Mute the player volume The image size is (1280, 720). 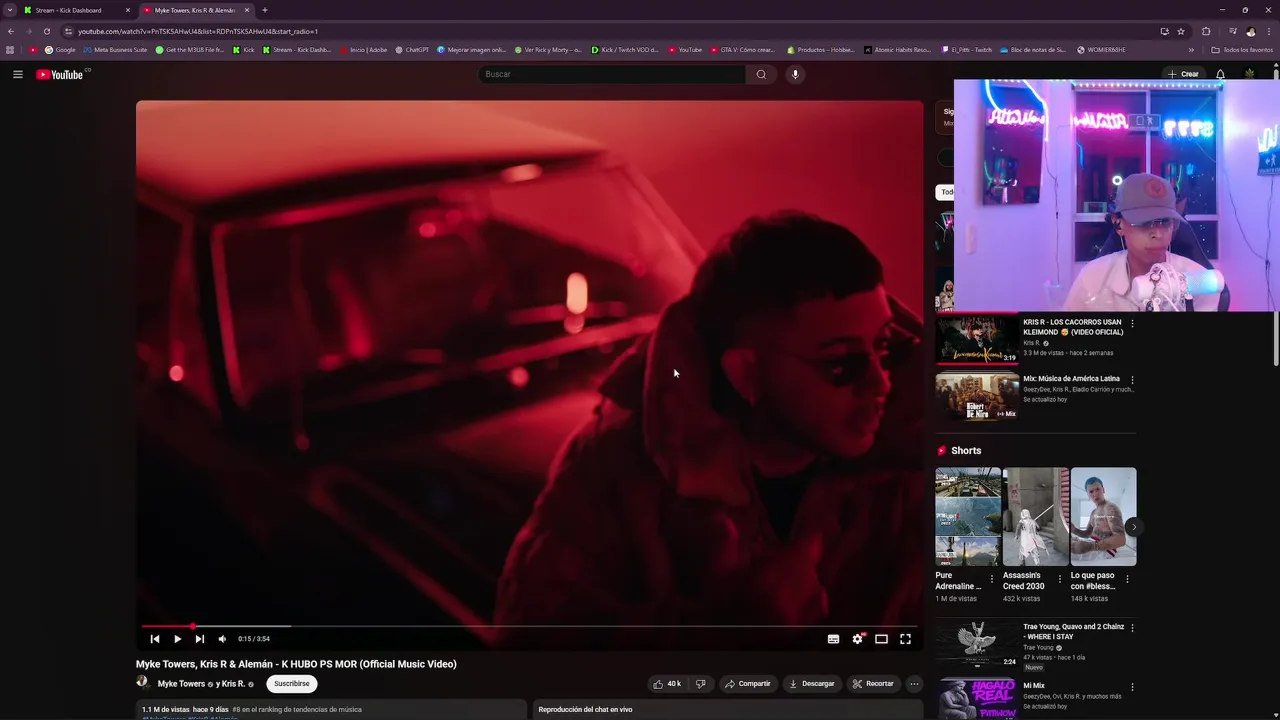[x=222, y=639]
